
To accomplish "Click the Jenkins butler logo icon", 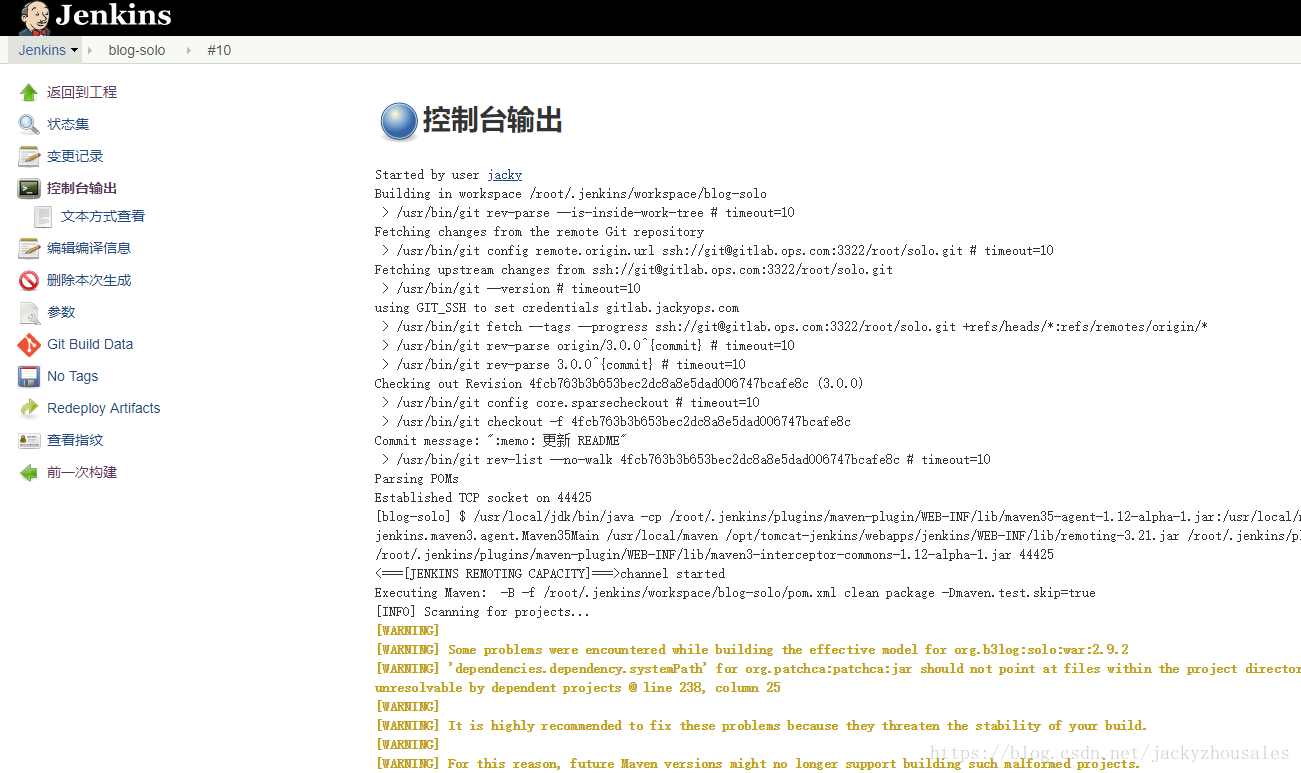I will point(34,17).
